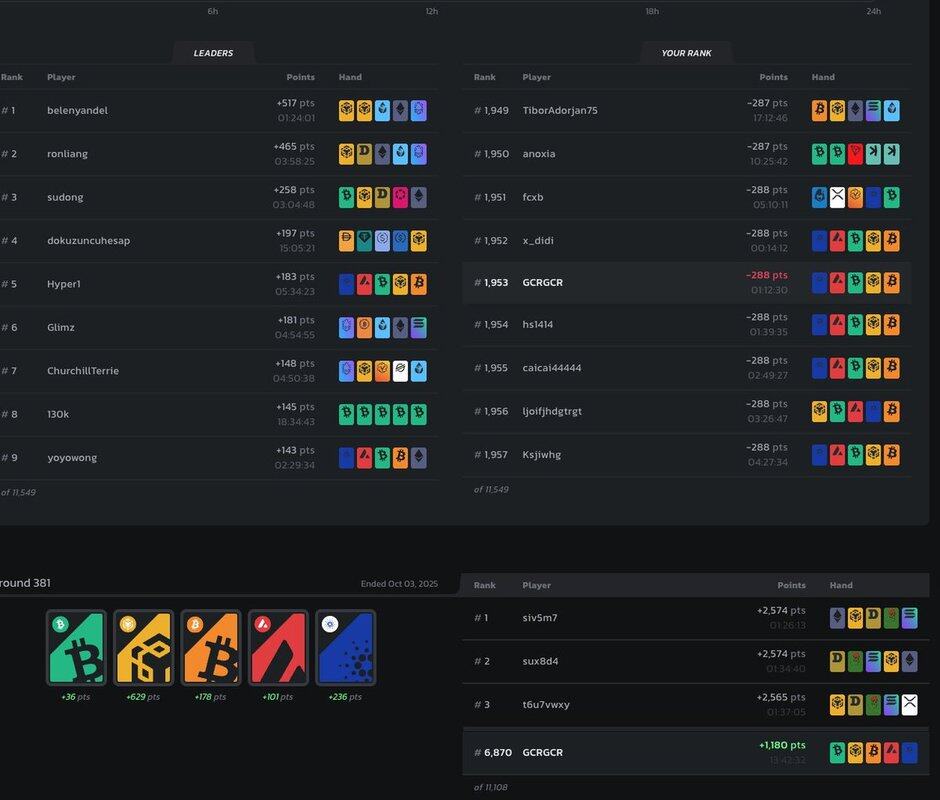Open player dokuzuncuhesap's profile

click(x=88, y=240)
